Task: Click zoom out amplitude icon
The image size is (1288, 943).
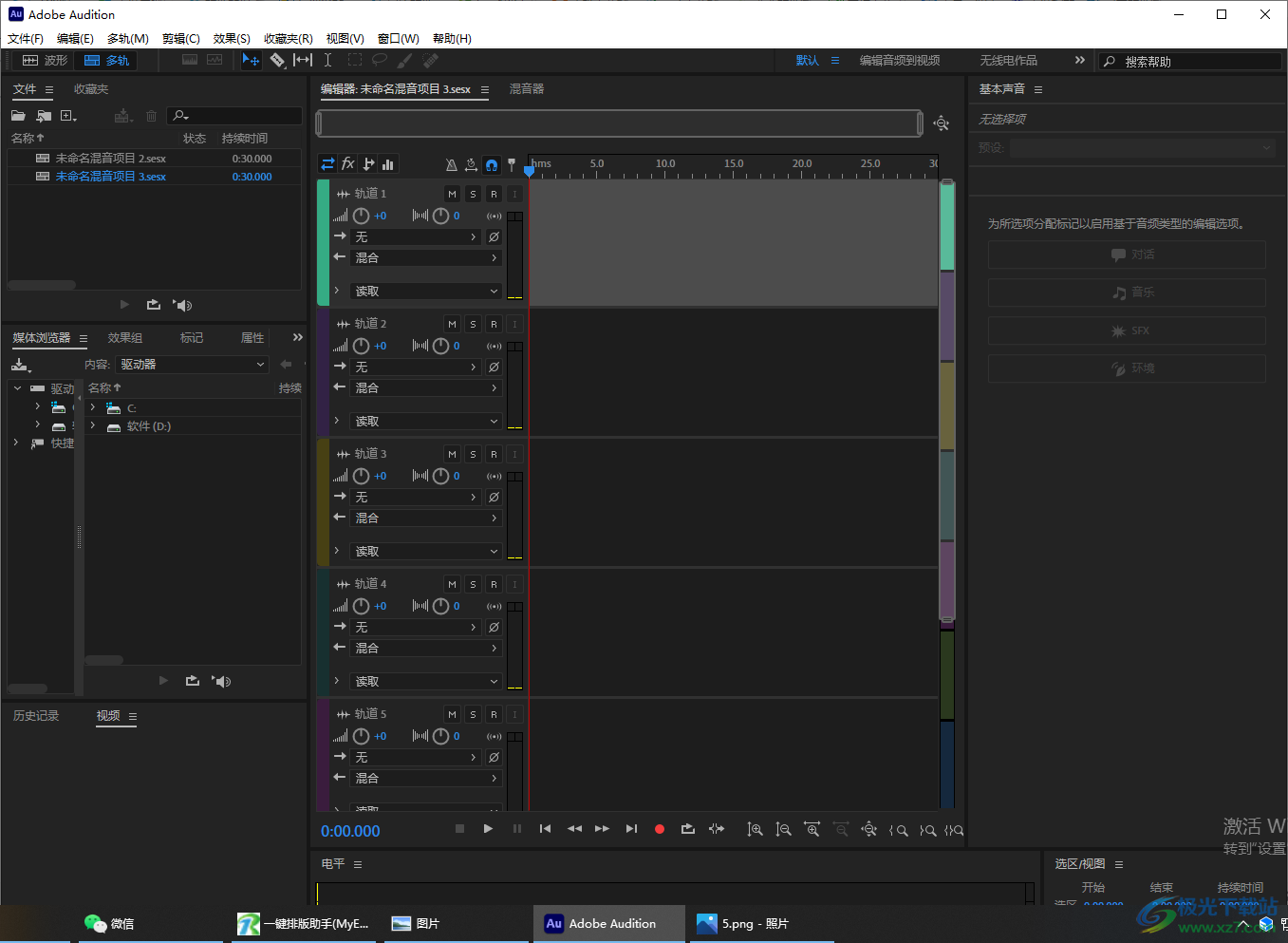Action: coord(783,829)
